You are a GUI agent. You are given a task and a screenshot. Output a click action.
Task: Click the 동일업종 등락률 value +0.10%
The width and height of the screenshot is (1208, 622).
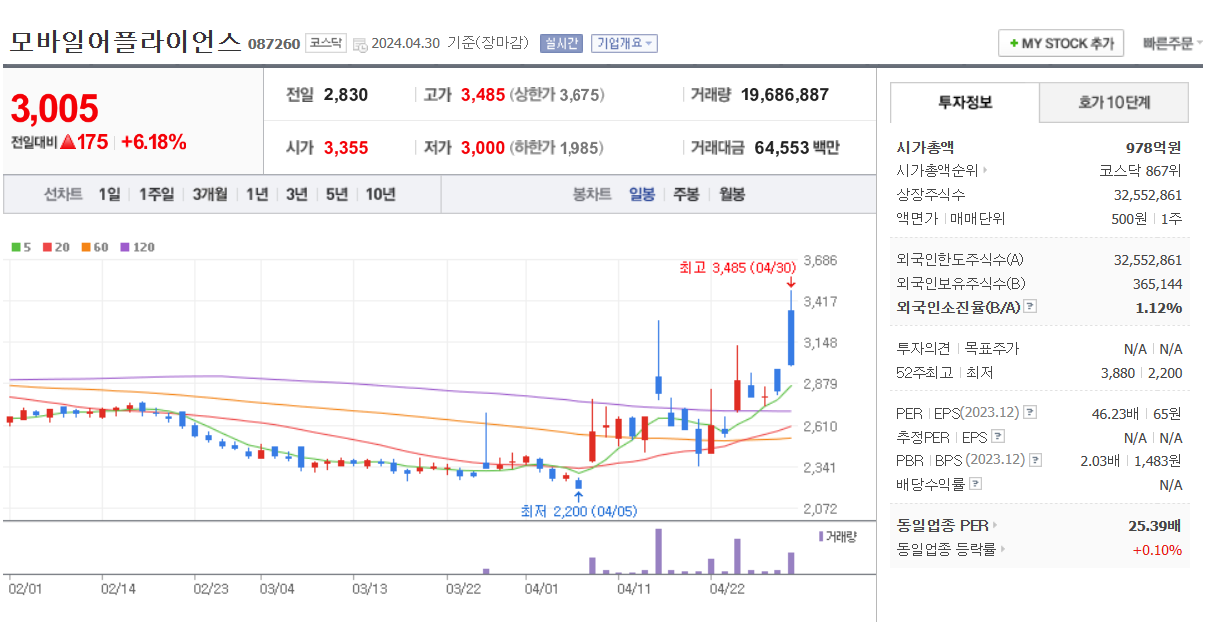pyautogui.click(x=1157, y=549)
